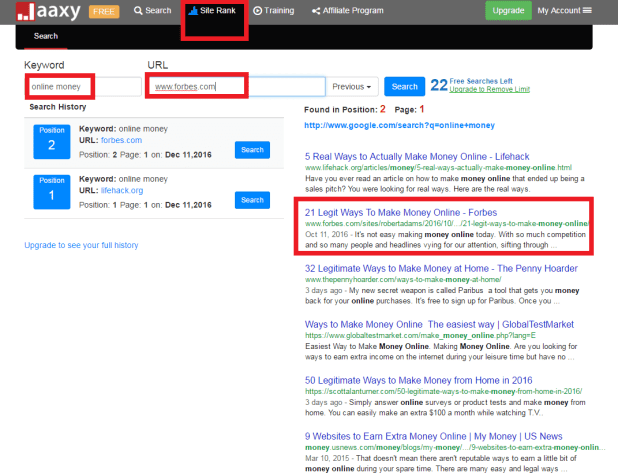Open 32 Legitimate Ways Penny Hoarder result
The image size is (618, 473).
(441, 268)
